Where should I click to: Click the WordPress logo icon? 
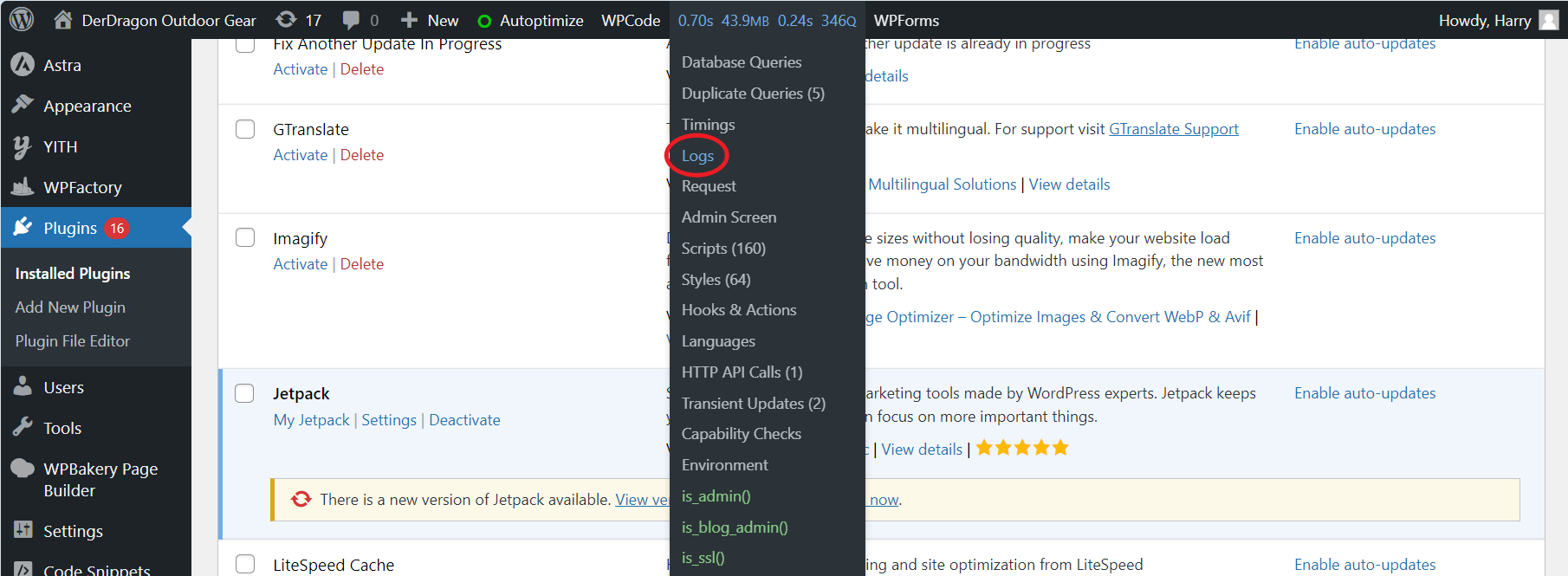tap(22, 20)
